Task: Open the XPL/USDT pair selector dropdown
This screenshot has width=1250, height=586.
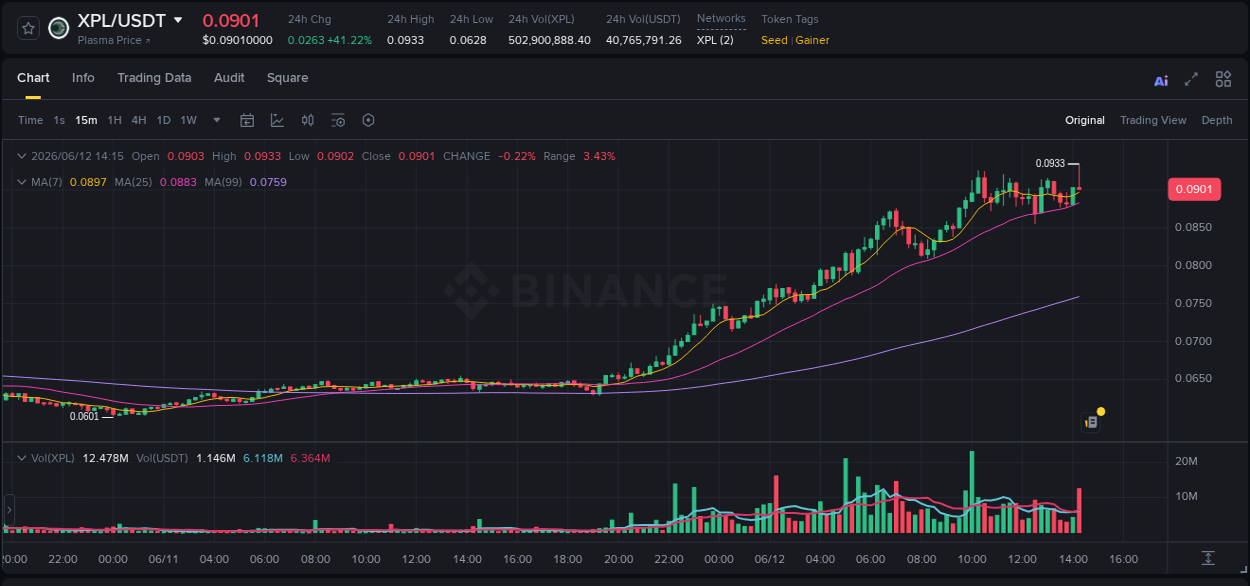Action: [x=178, y=20]
